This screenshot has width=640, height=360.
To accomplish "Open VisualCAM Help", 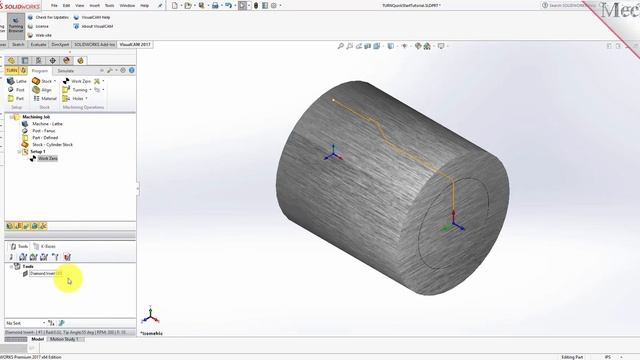I will click(92, 17).
